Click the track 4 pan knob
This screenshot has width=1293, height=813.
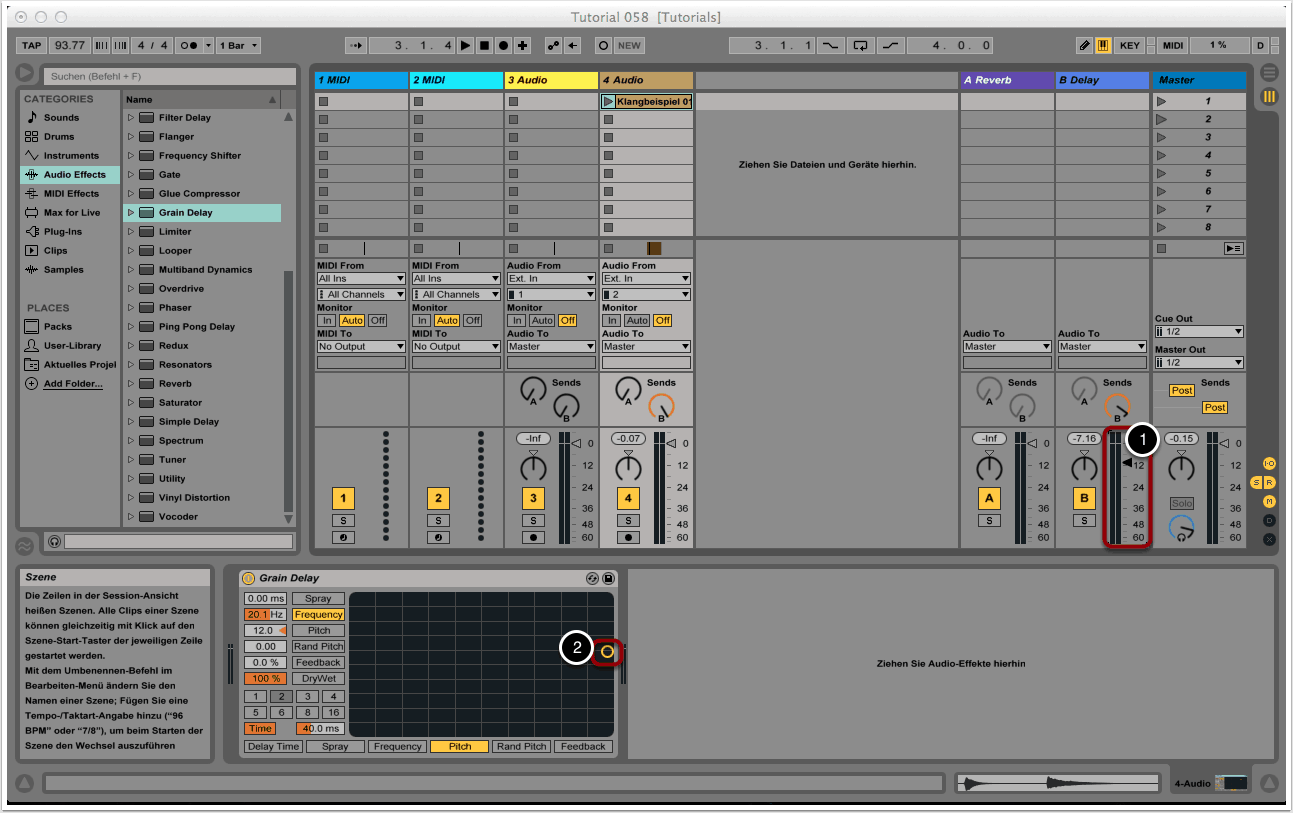coord(628,468)
